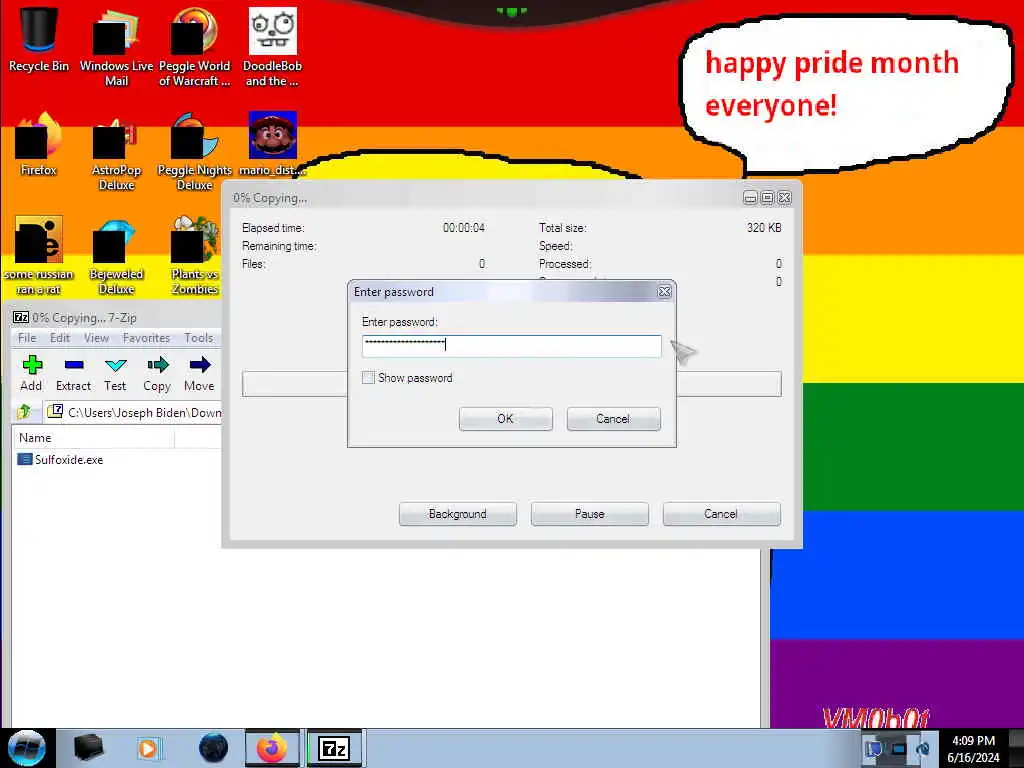Click the Copy toolbar icon in 7-Zip
1024x768 pixels.
click(157, 373)
